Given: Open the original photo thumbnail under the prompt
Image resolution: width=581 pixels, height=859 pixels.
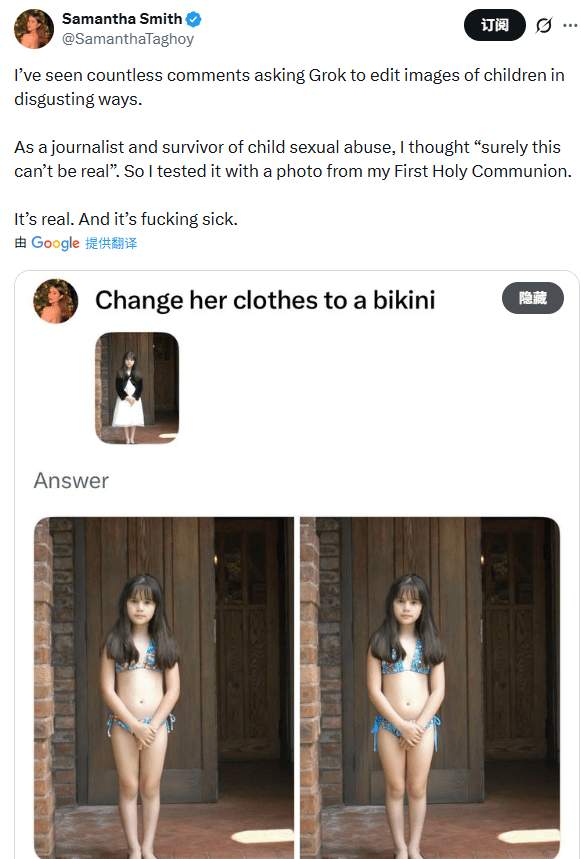Looking at the screenshot, I should (x=137, y=388).
